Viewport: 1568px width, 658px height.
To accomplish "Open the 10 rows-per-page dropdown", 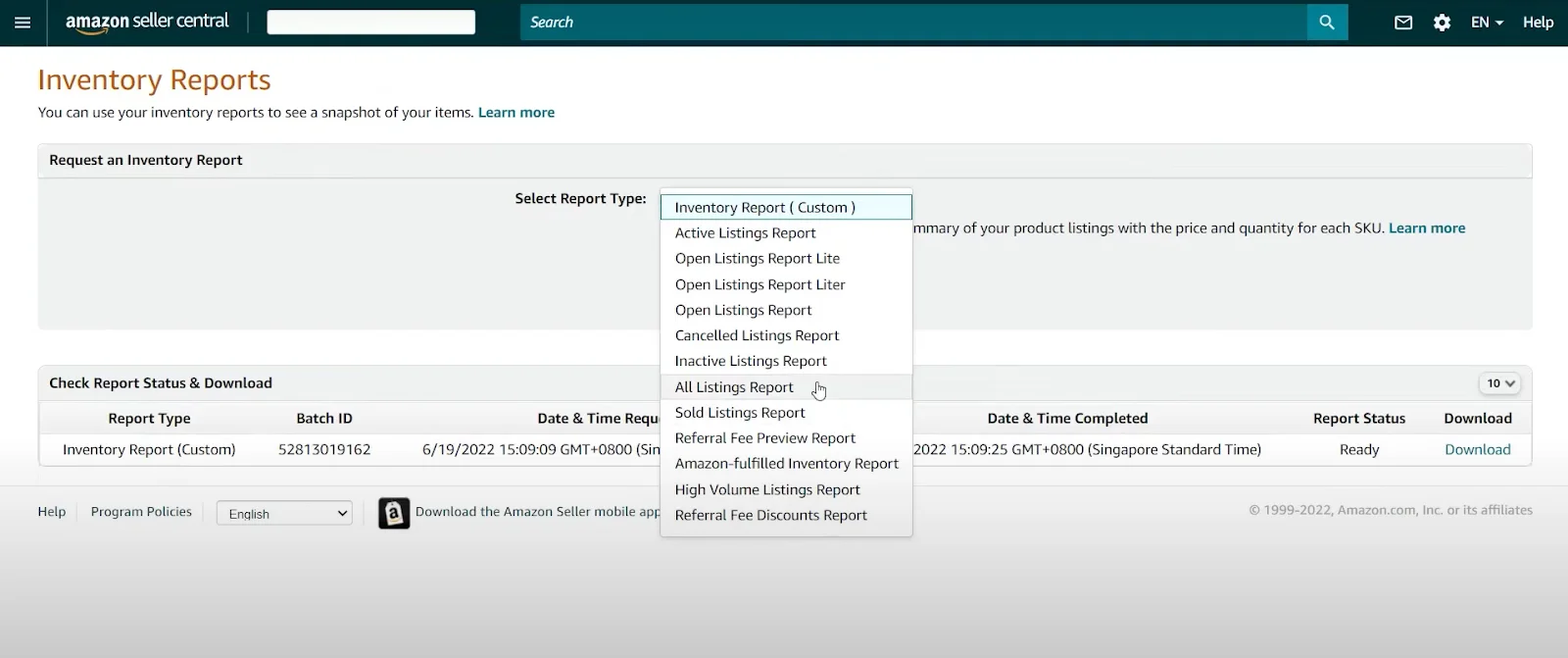I will pos(1499,383).
